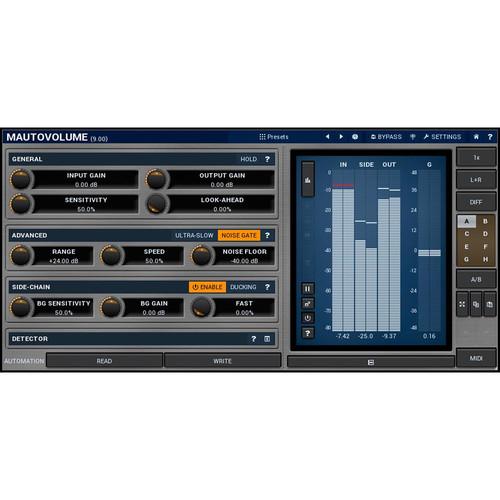Open the SETTINGS menu
Viewport: 500px width, 500px height.
(x=442, y=137)
